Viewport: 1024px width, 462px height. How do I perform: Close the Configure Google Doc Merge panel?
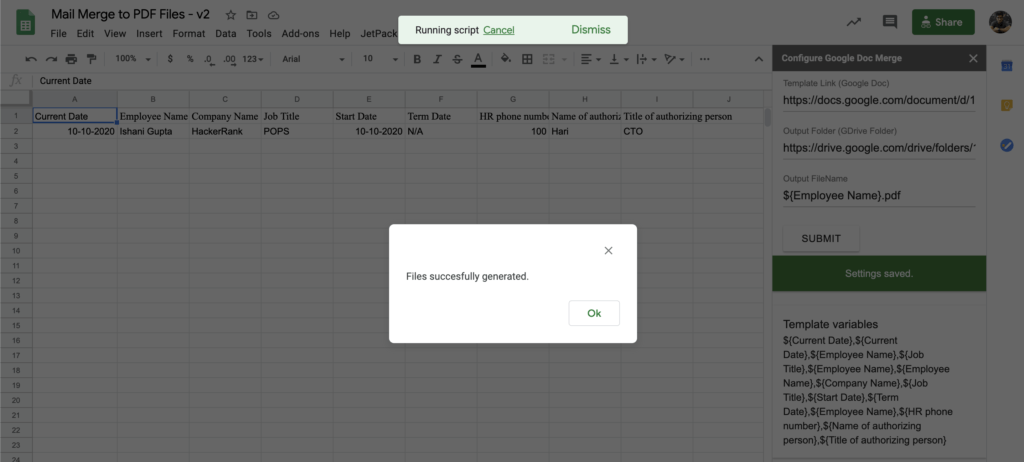[x=973, y=58]
